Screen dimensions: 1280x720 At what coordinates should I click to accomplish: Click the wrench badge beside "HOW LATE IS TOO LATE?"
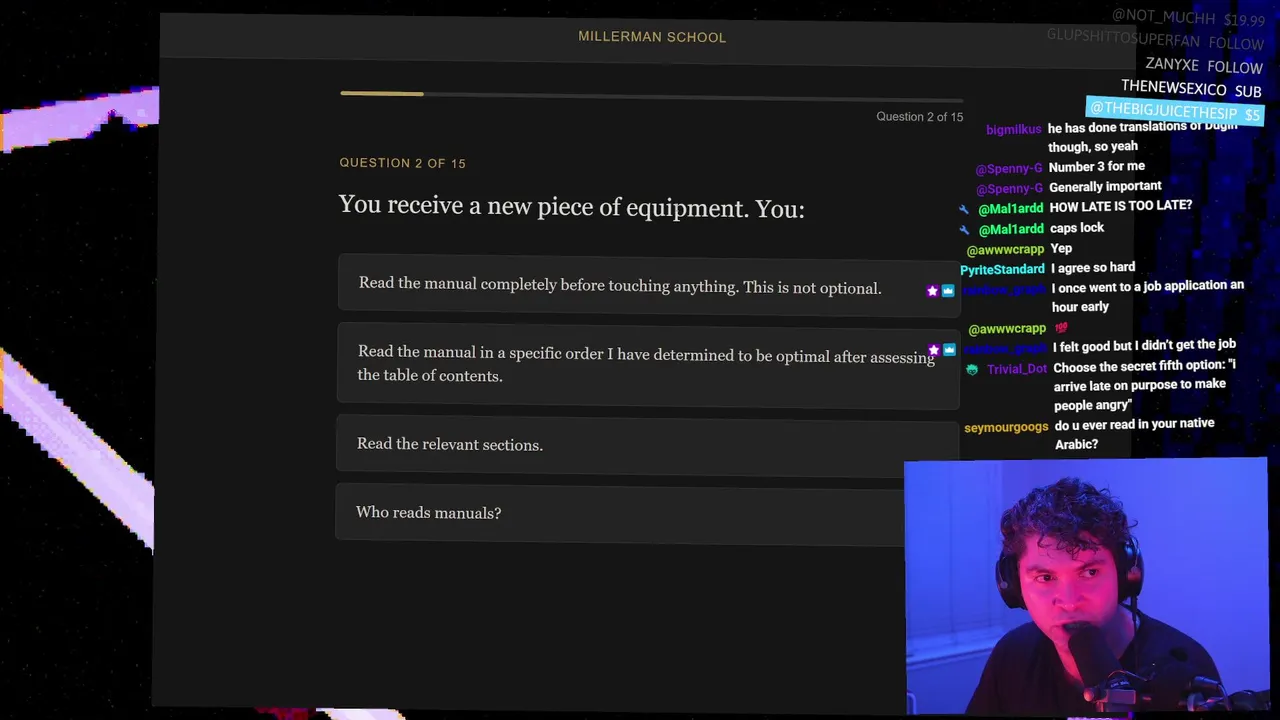coord(964,209)
